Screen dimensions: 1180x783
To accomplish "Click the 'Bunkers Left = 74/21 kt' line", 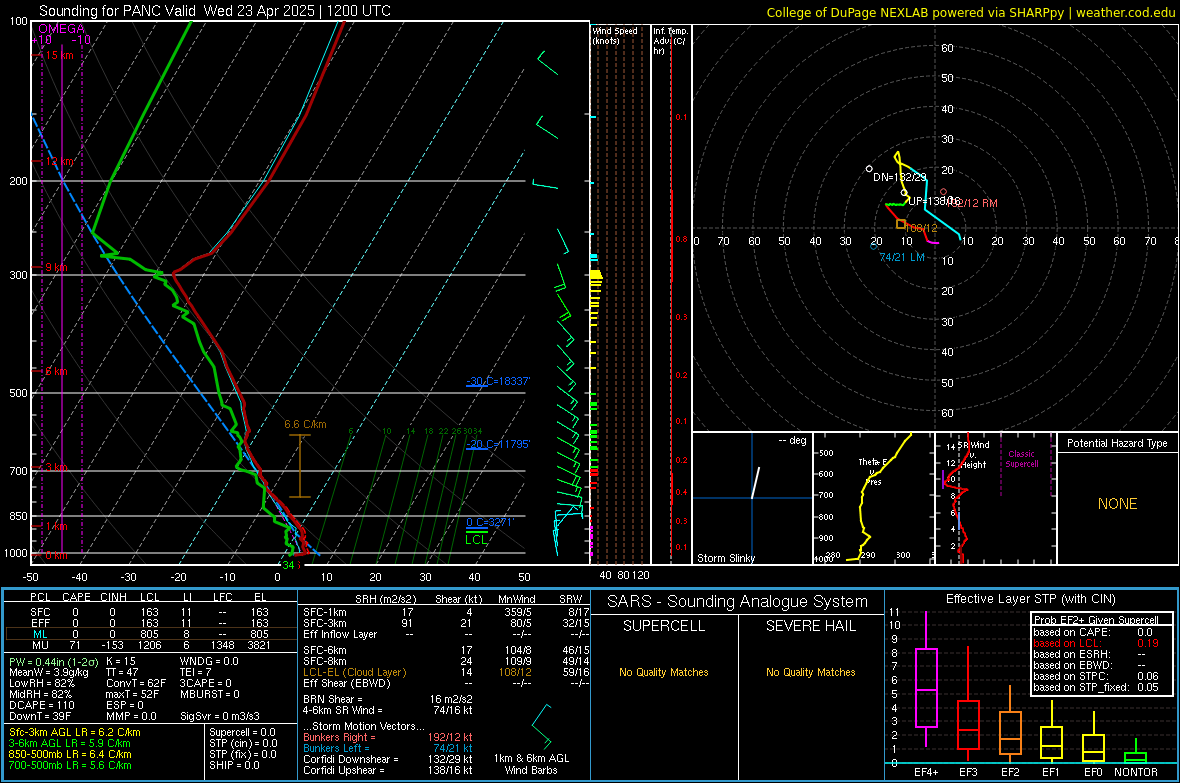I will pos(388,748).
